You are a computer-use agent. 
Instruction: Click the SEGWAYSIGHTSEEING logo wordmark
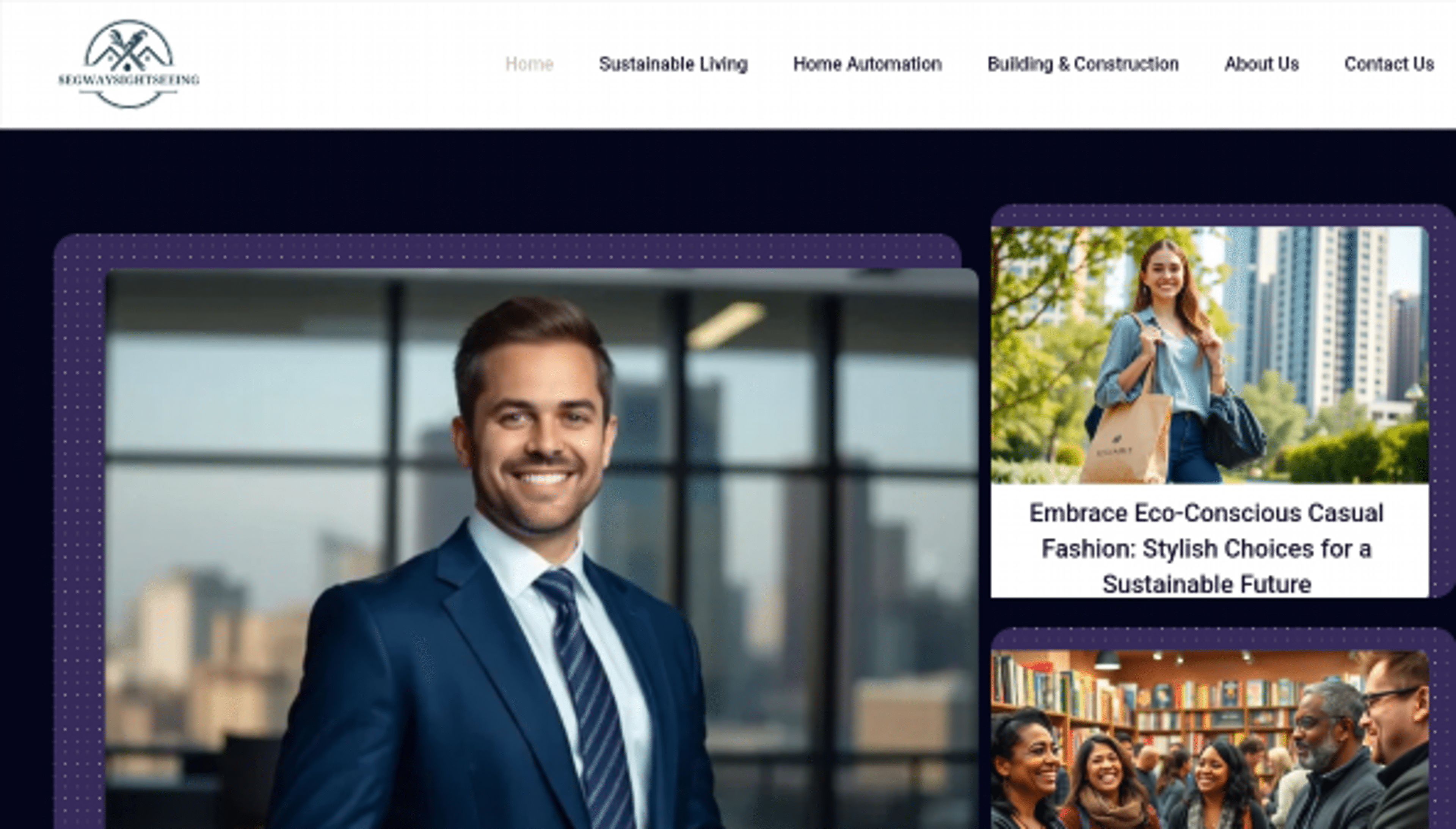pos(129,79)
